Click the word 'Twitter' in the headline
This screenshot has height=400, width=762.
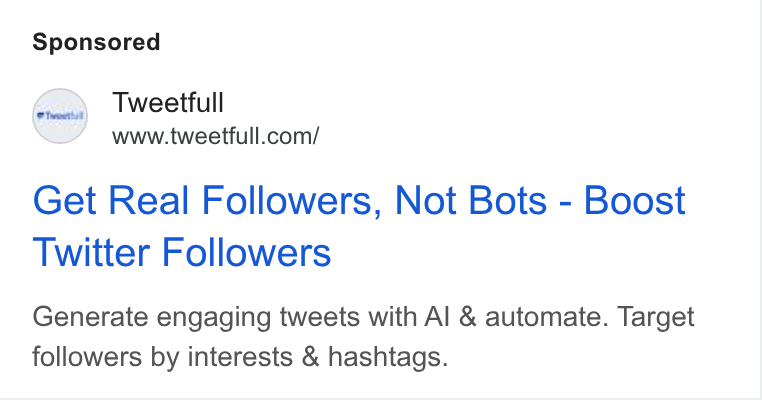[91, 252]
